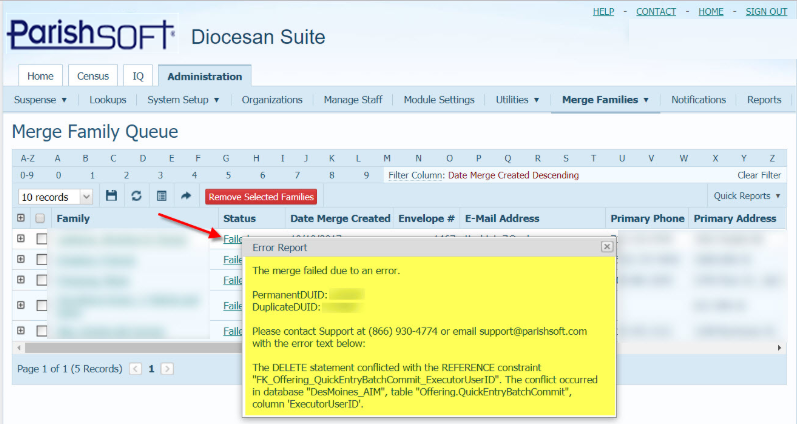The image size is (797, 424).
Task: Open Manage Staff menu item
Action: tap(353, 100)
